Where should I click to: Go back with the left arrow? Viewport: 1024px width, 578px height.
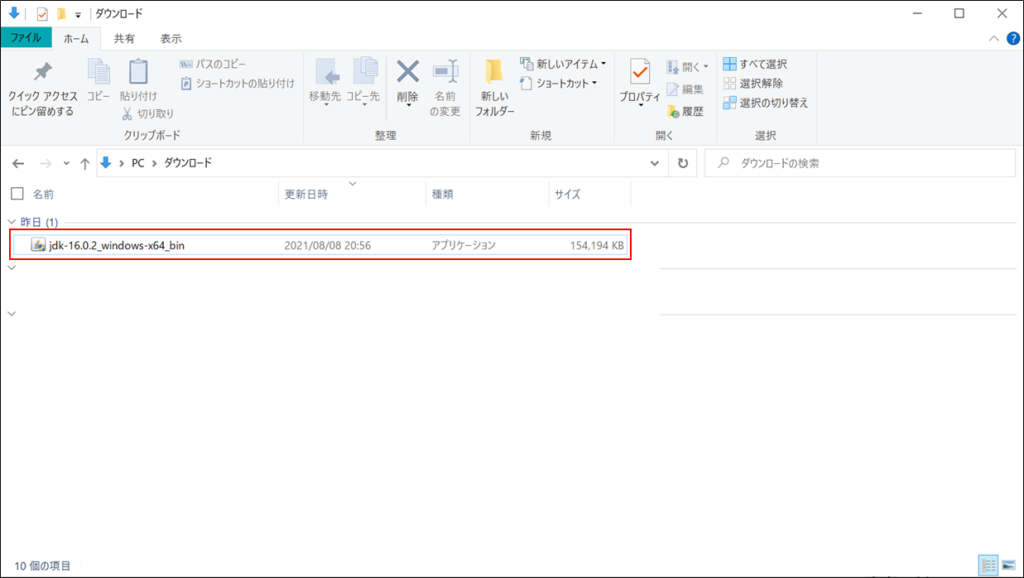click(18, 163)
